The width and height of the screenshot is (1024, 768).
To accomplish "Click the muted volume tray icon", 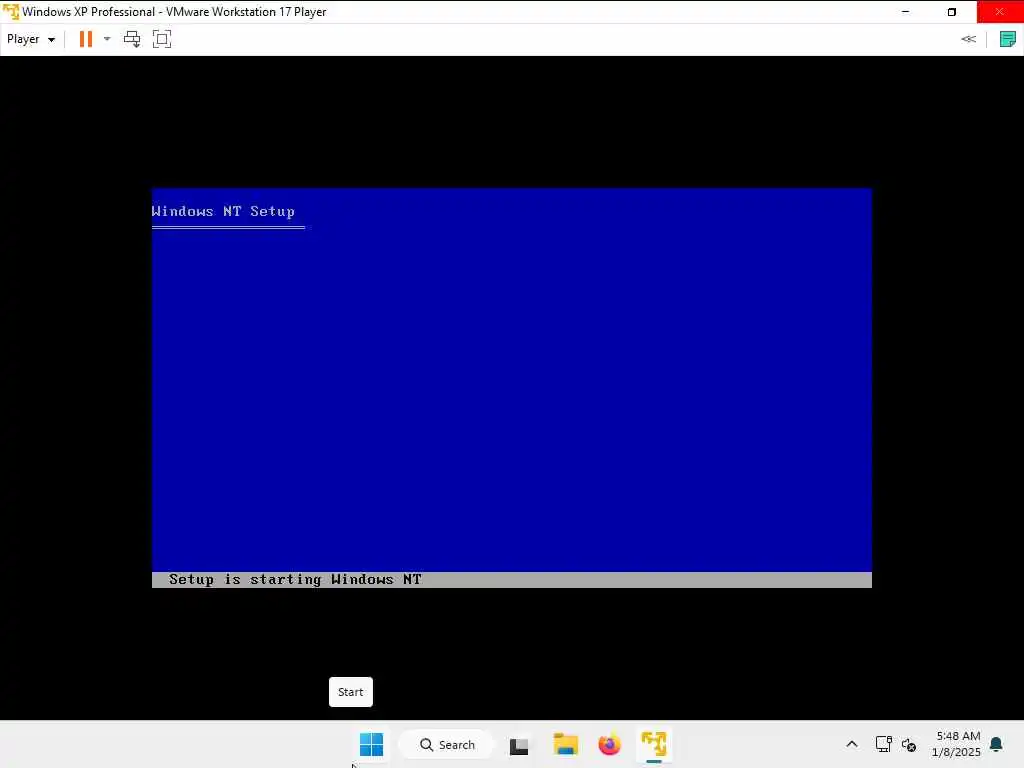I will click(908, 744).
